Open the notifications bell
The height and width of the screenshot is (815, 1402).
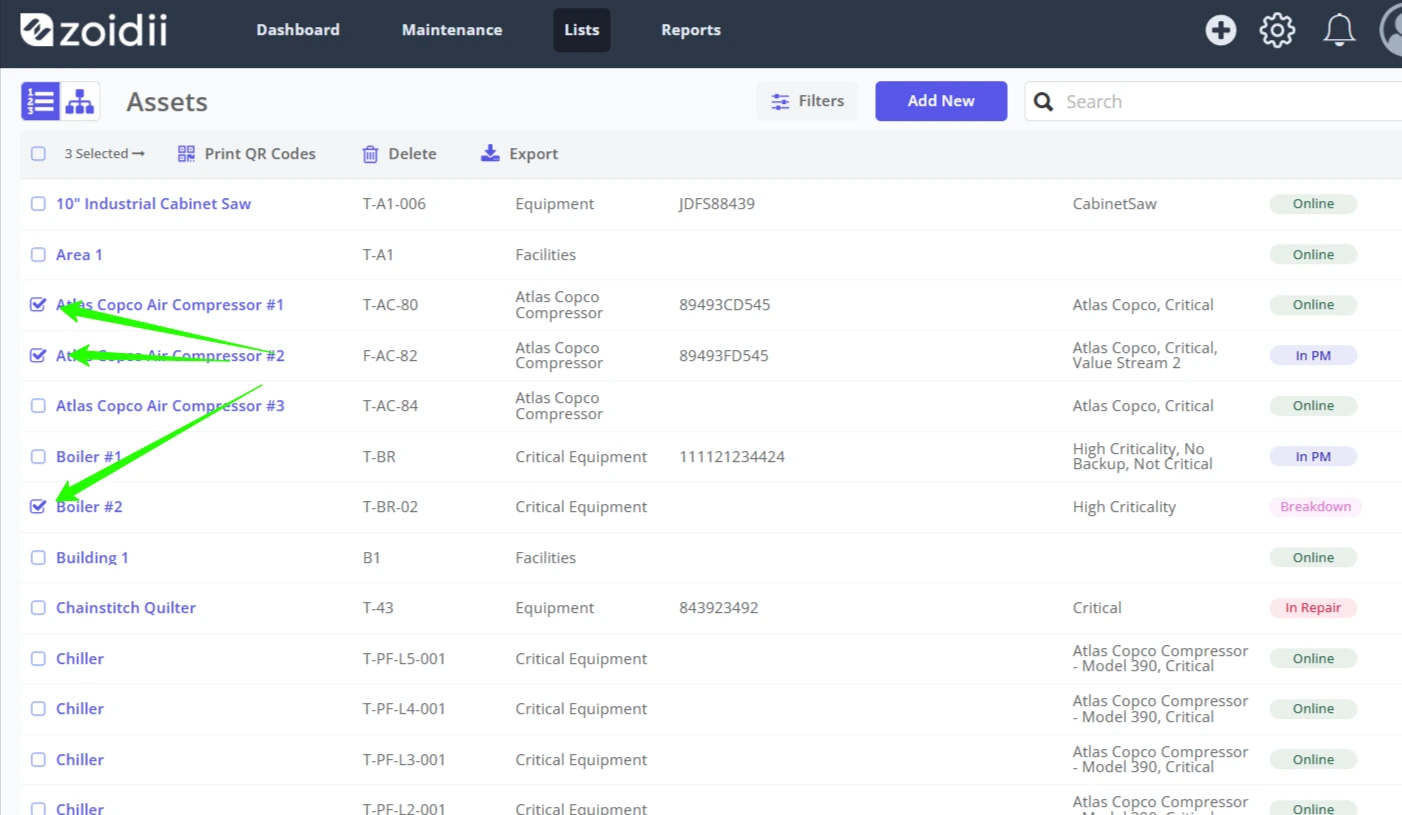coord(1339,30)
